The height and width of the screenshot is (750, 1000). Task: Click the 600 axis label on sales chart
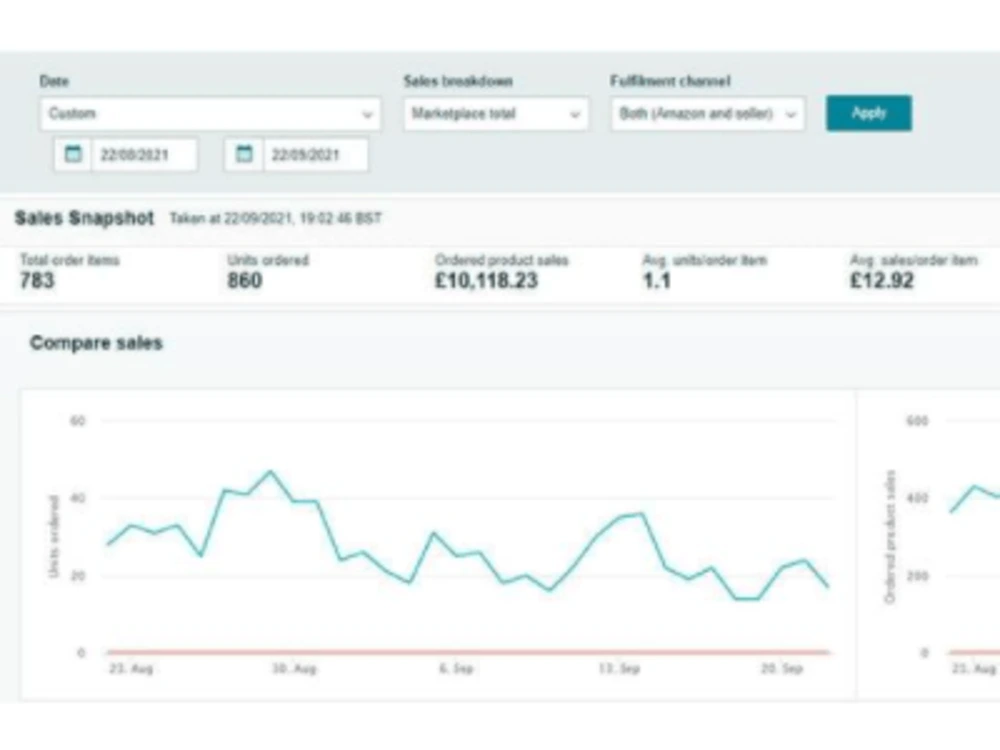tap(917, 421)
